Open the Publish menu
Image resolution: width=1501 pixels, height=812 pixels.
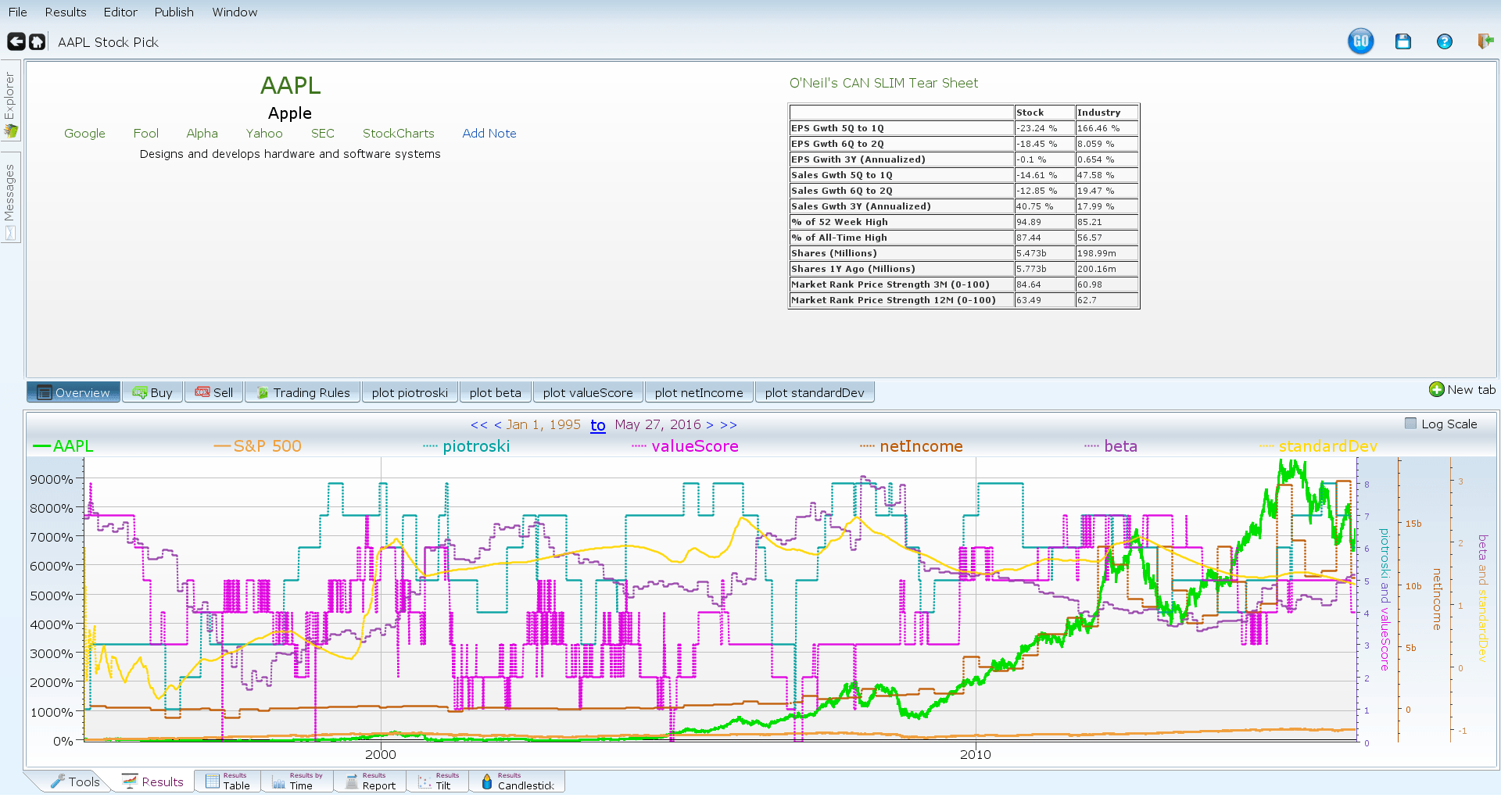coord(174,13)
